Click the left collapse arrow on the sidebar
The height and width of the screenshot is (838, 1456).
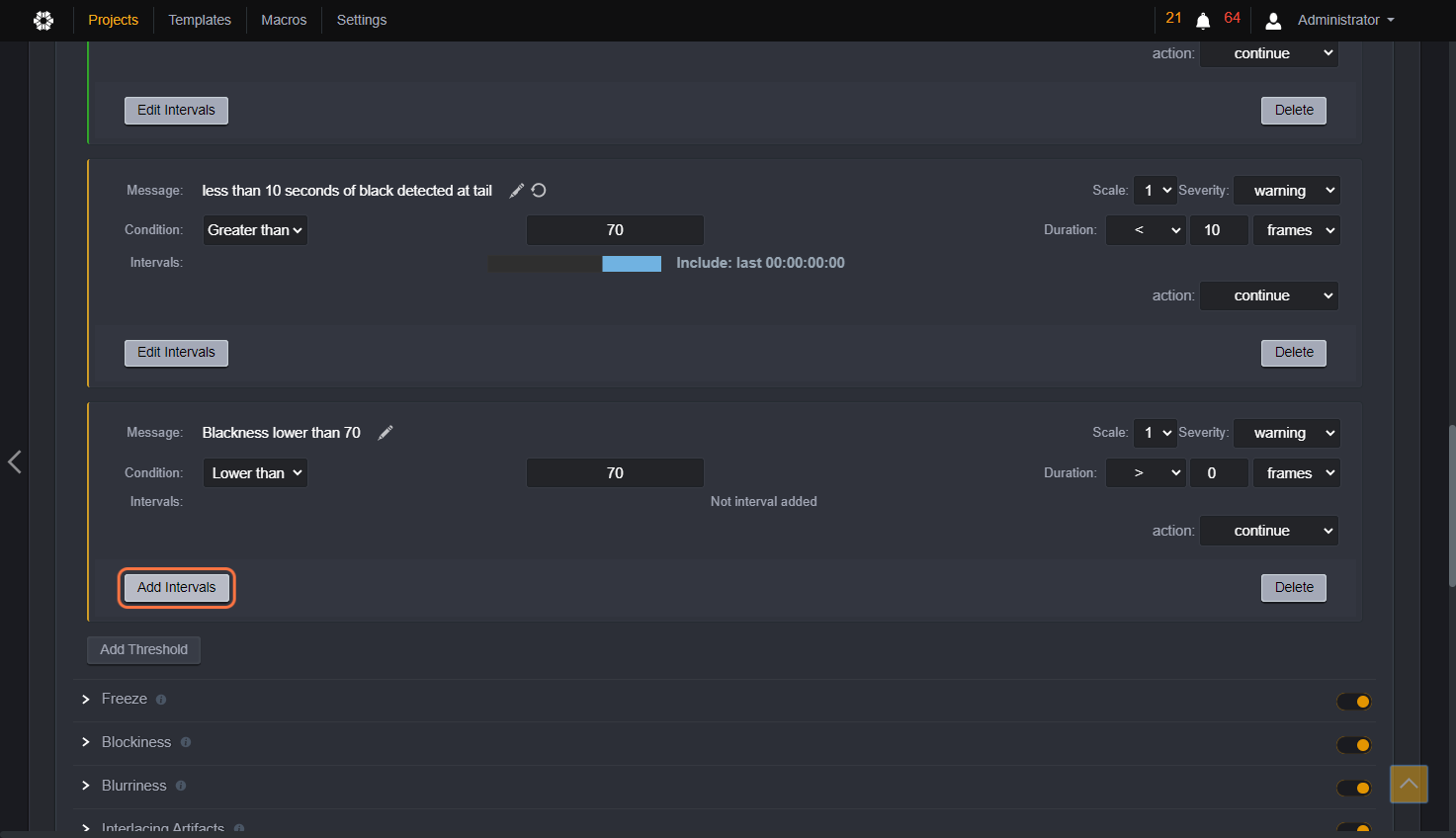click(15, 461)
